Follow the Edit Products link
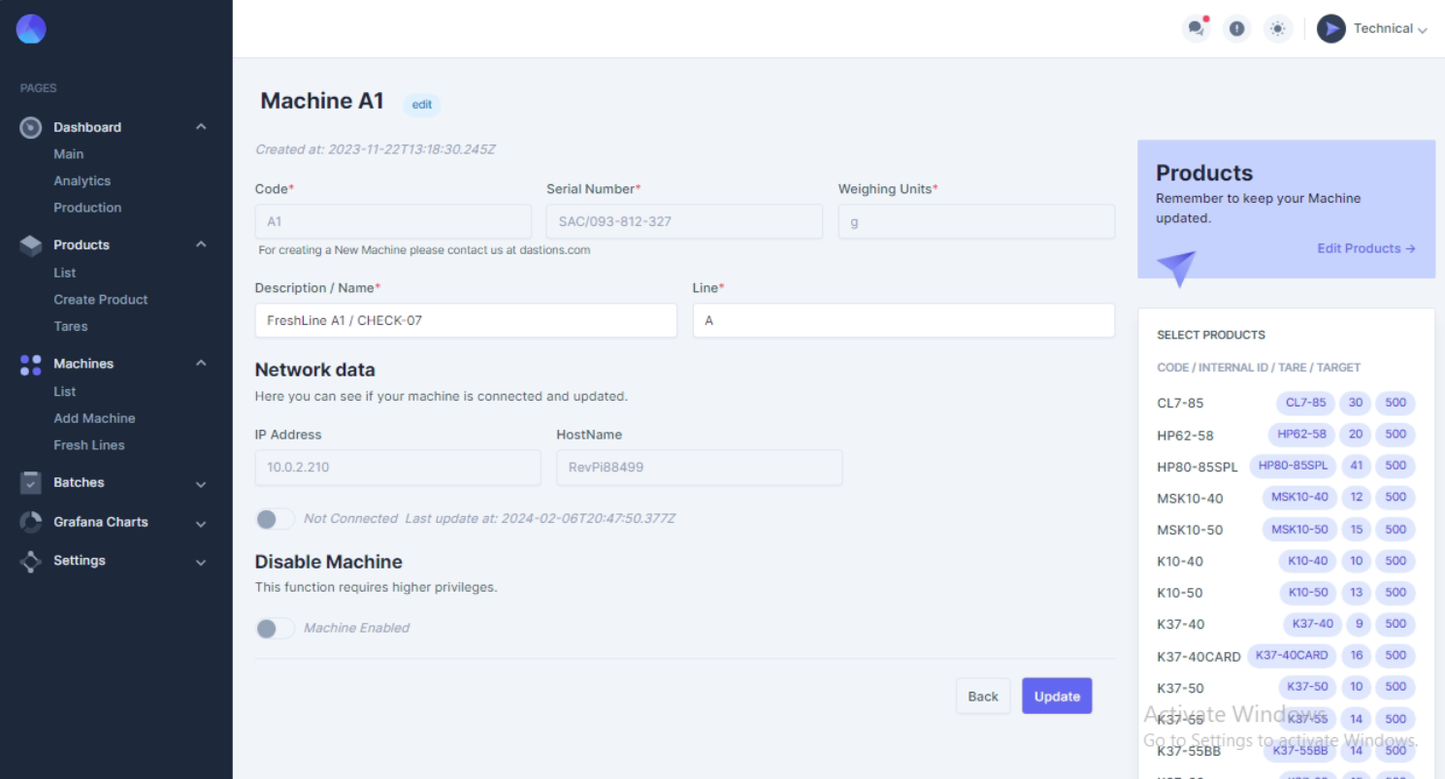Viewport: 1445px width, 779px height. pos(1365,248)
